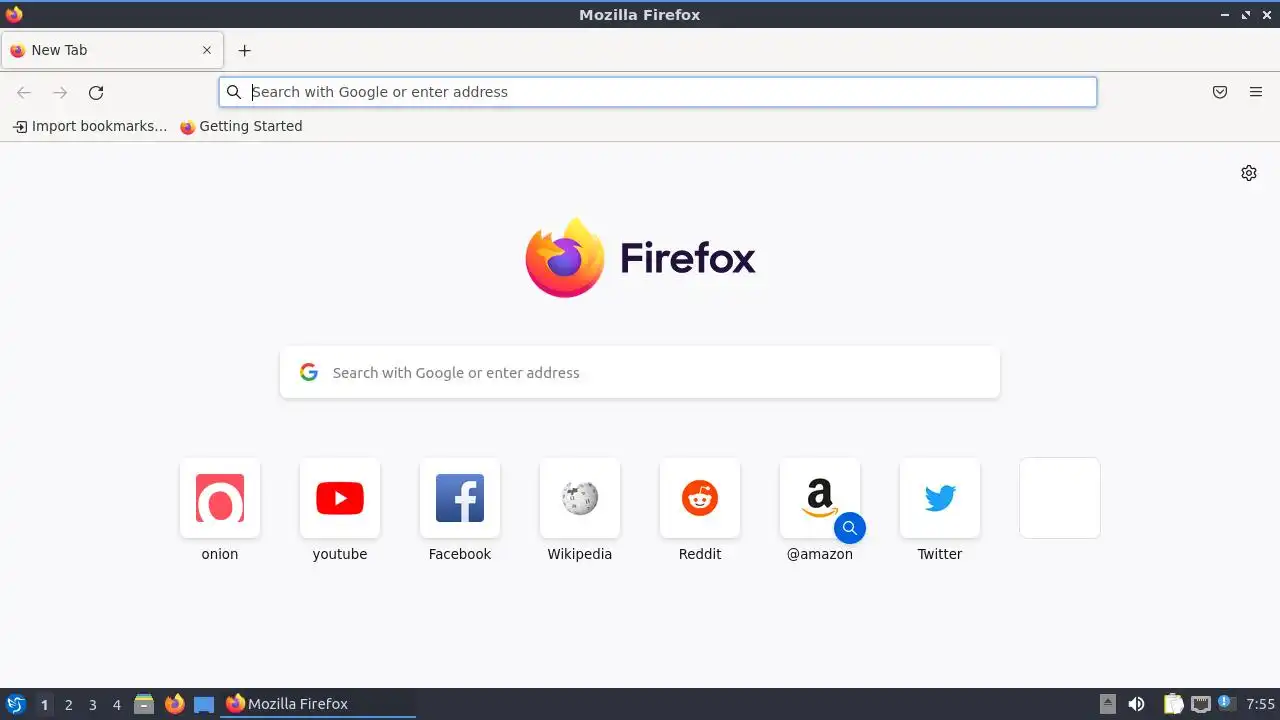The height and width of the screenshot is (720, 1280).
Task: Open the volume control tray icon
Action: [x=1136, y=704]
